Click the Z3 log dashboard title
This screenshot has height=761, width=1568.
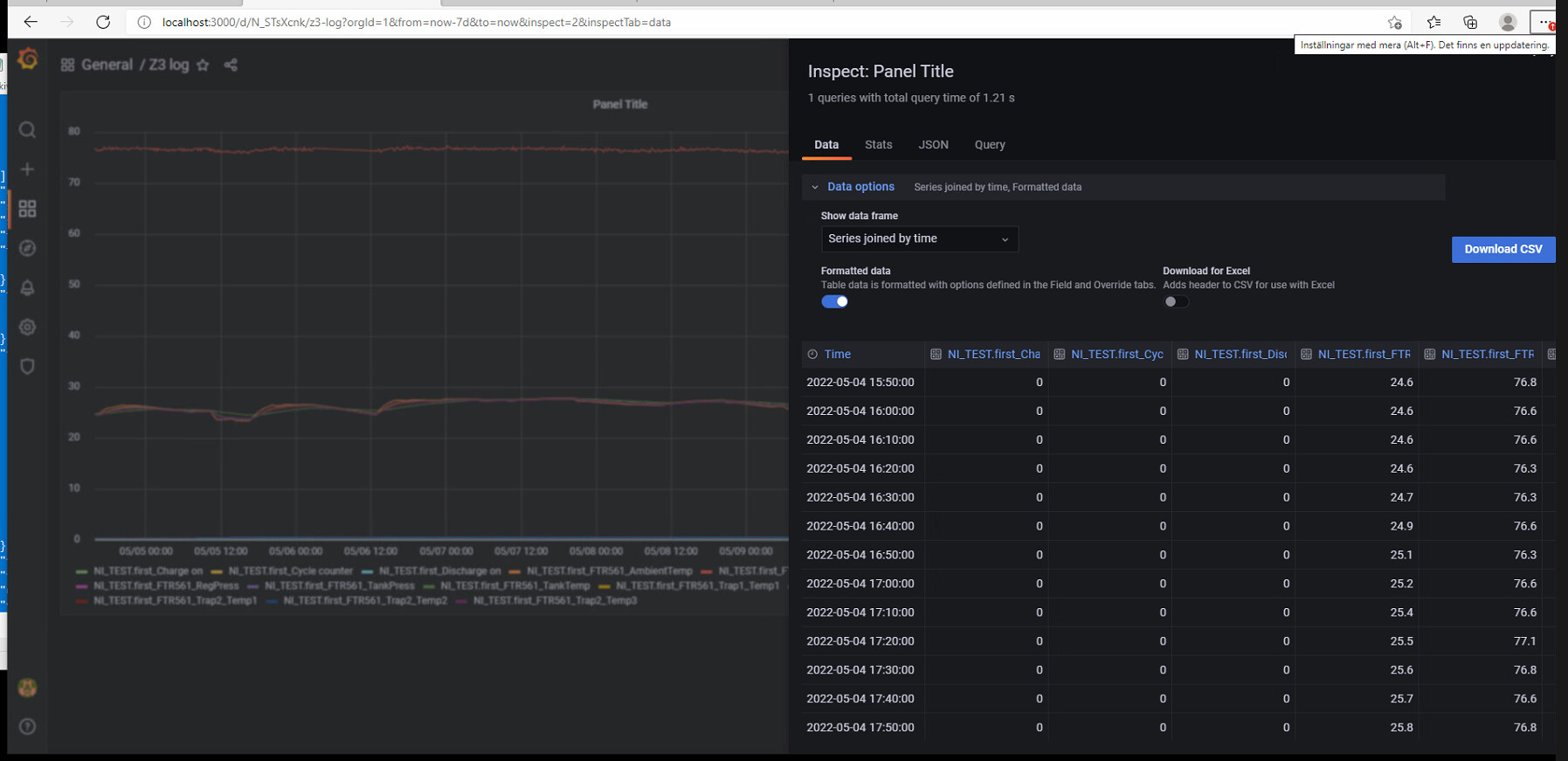pos(169,65)
